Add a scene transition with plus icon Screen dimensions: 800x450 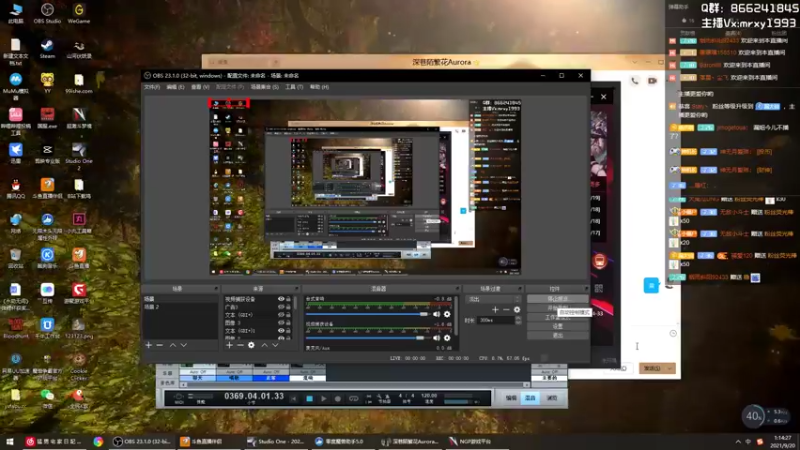(495, 310)
